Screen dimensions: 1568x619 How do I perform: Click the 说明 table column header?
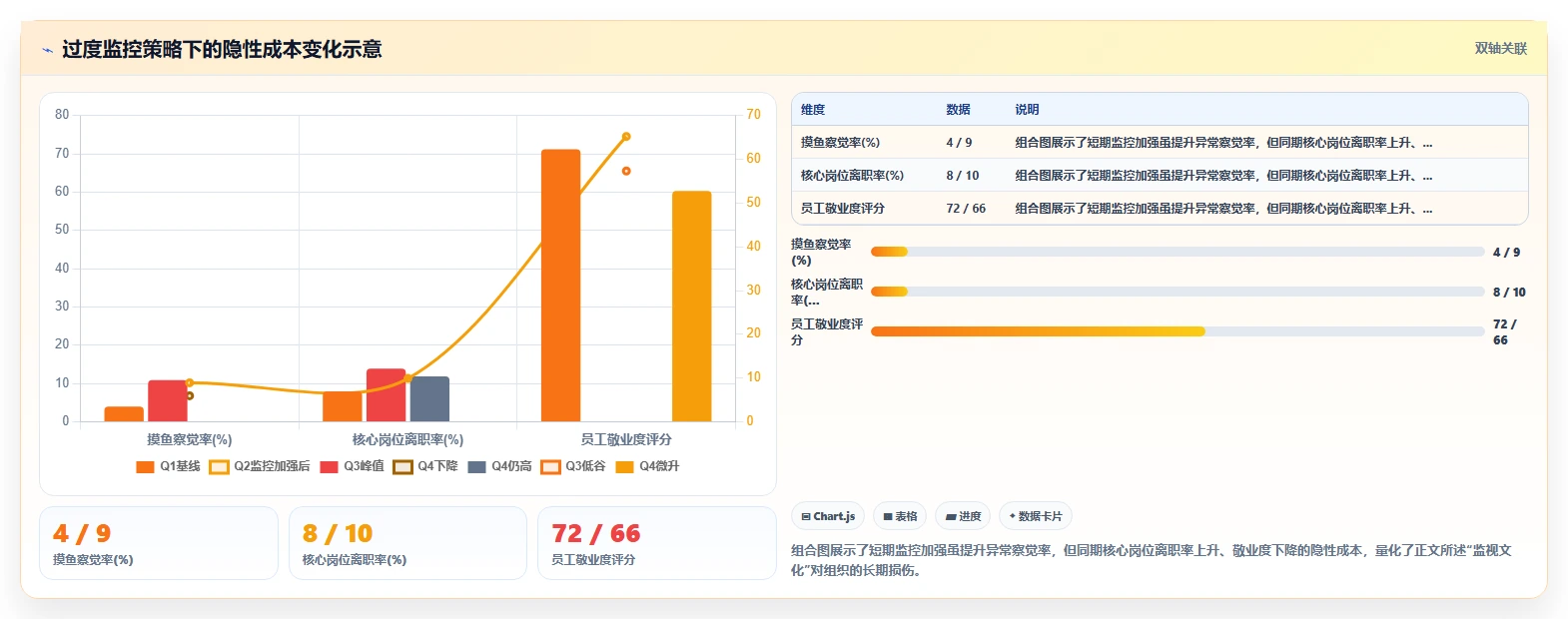[x=1028, y=110]
